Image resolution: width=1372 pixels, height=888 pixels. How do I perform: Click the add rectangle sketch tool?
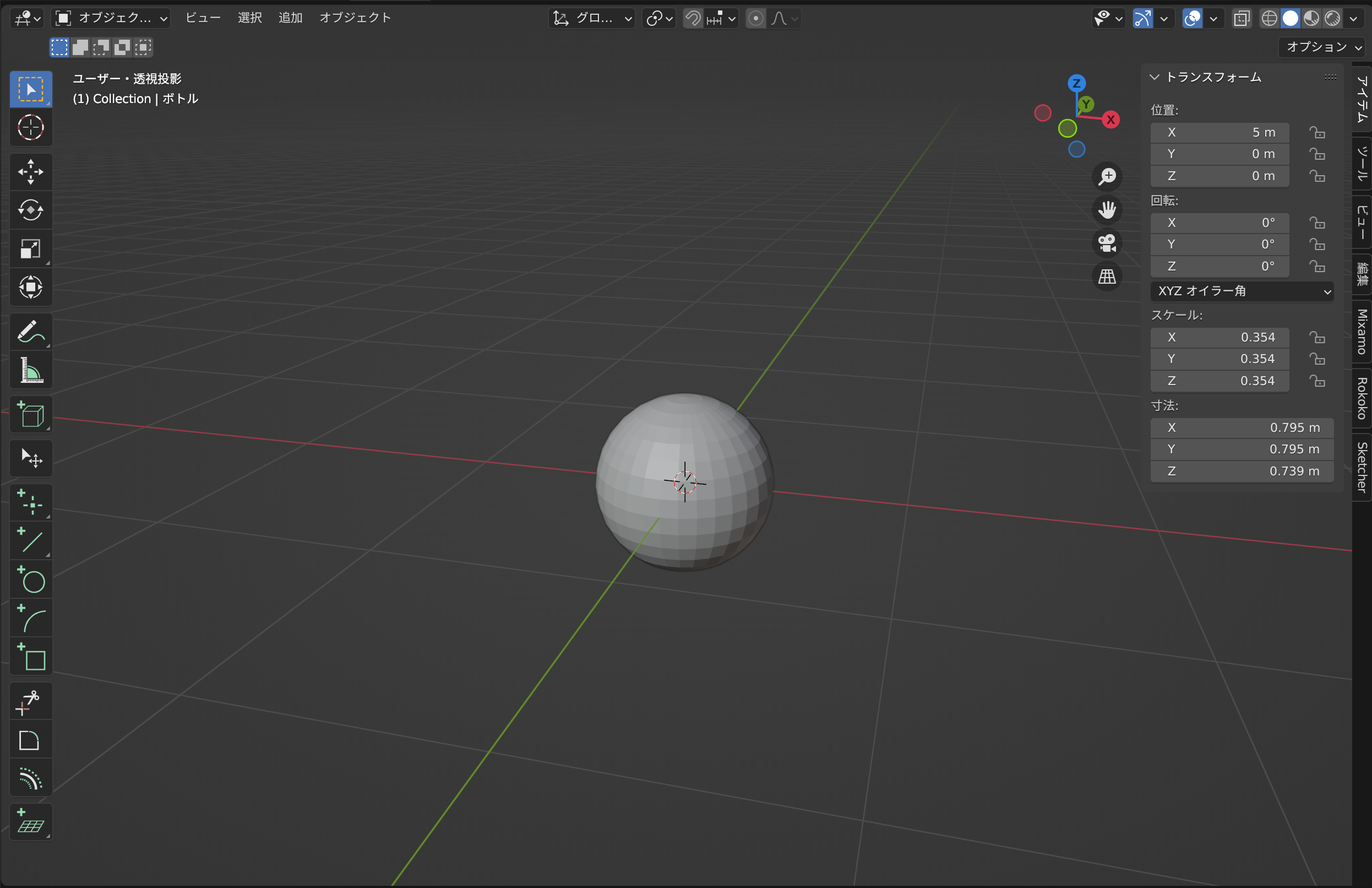[31, 656]
